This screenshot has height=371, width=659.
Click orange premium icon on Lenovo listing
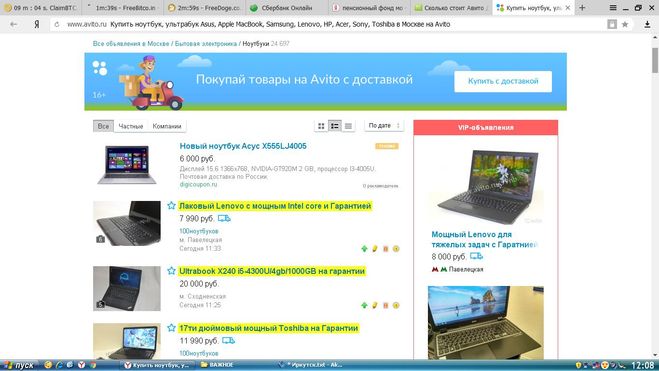pyautogui.click(x=385, y=249)
